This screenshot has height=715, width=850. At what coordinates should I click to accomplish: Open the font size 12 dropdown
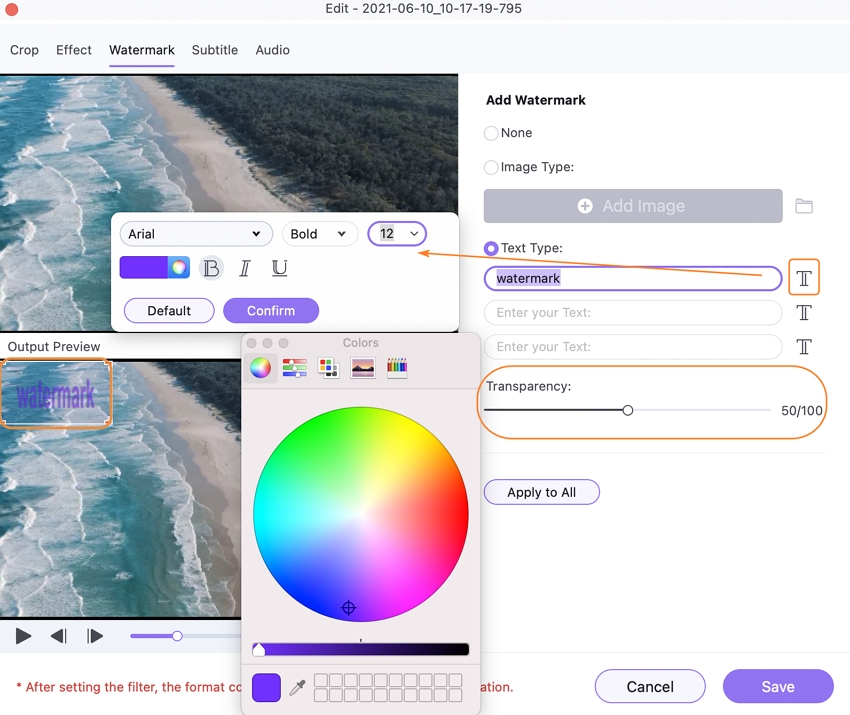[x=397, y=234]
